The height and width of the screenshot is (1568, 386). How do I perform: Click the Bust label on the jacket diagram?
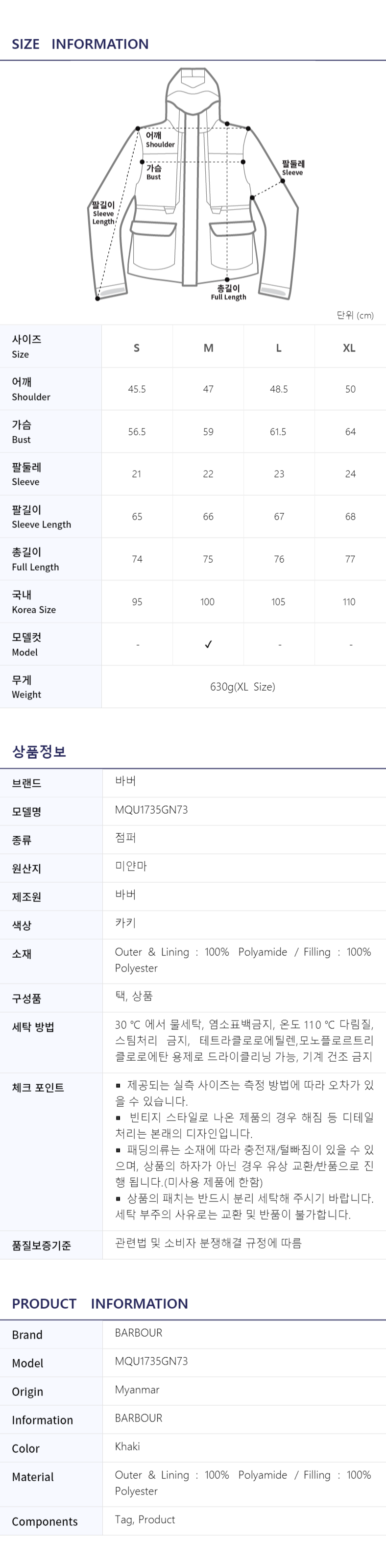click(x=154, y=172)
